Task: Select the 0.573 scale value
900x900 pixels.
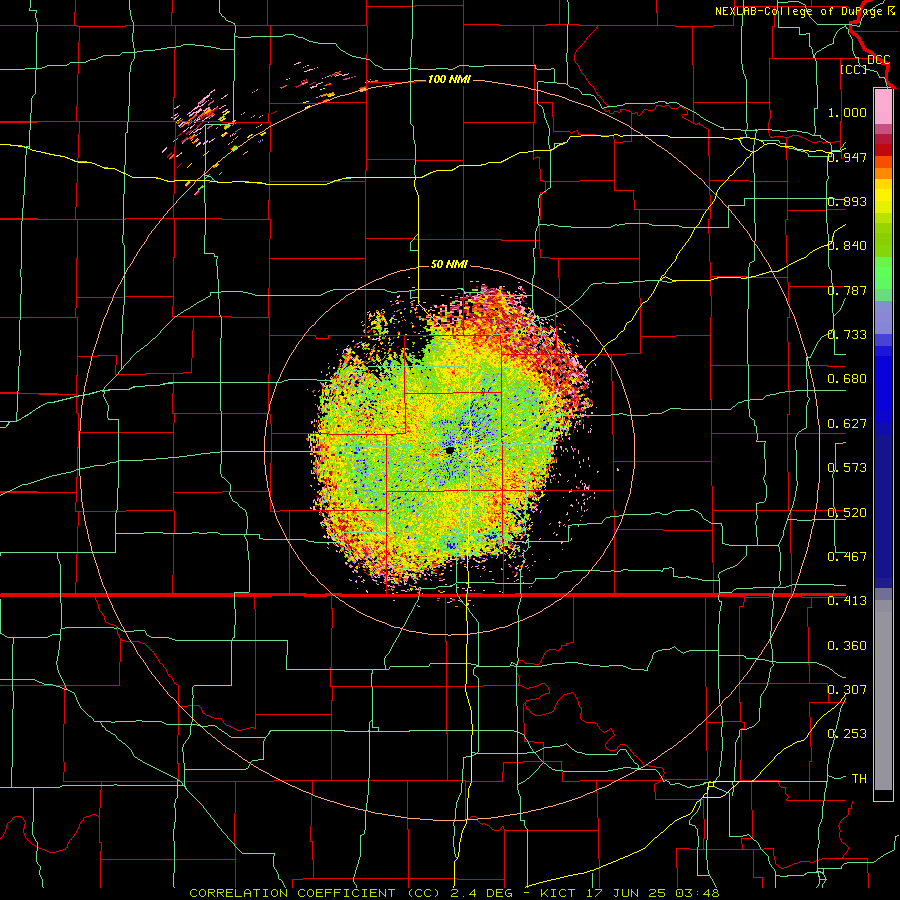Action: click(x=847, y=468)
